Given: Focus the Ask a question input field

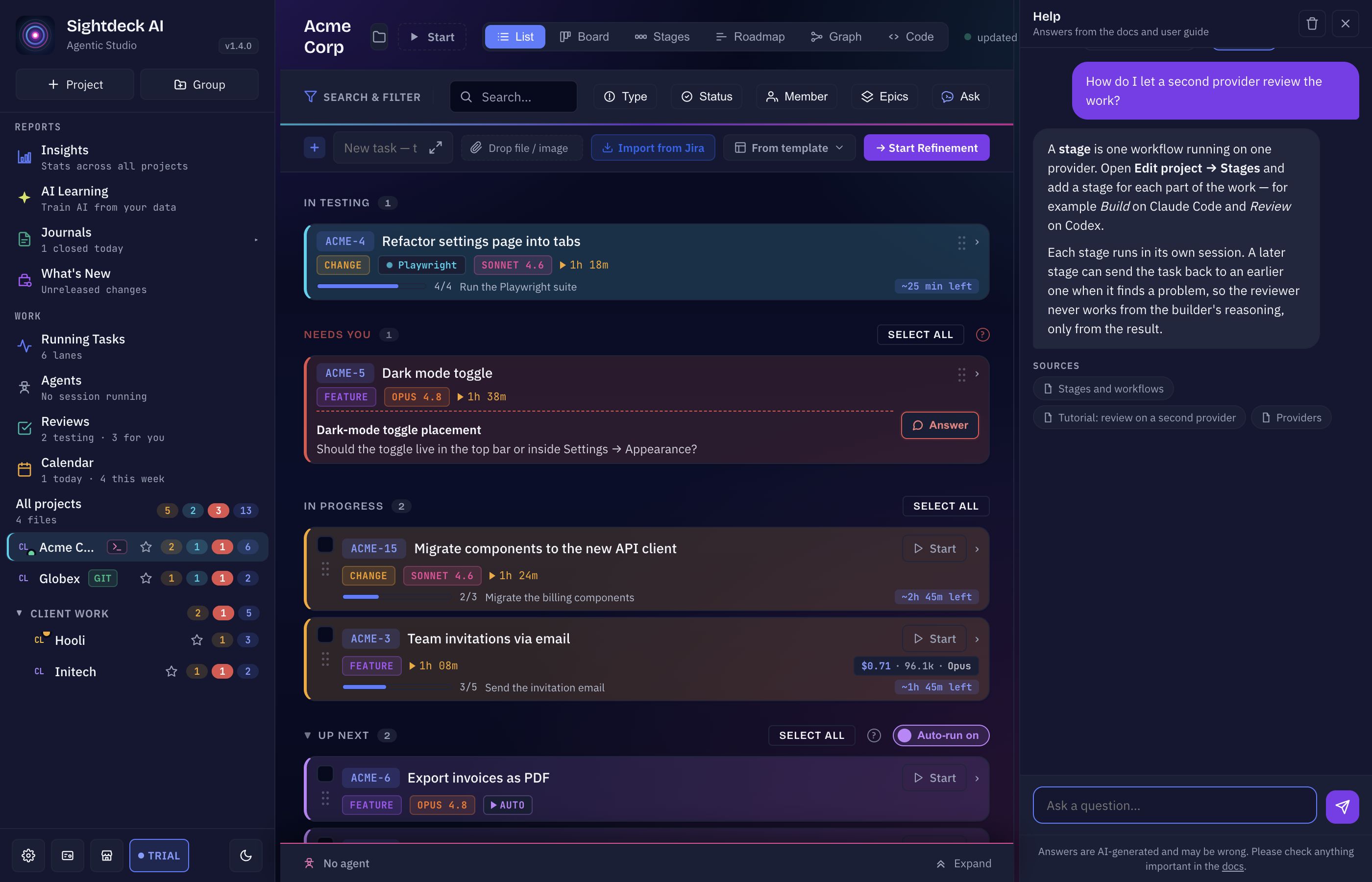Looking at the screenshot, I should (x=1175, y=805).
